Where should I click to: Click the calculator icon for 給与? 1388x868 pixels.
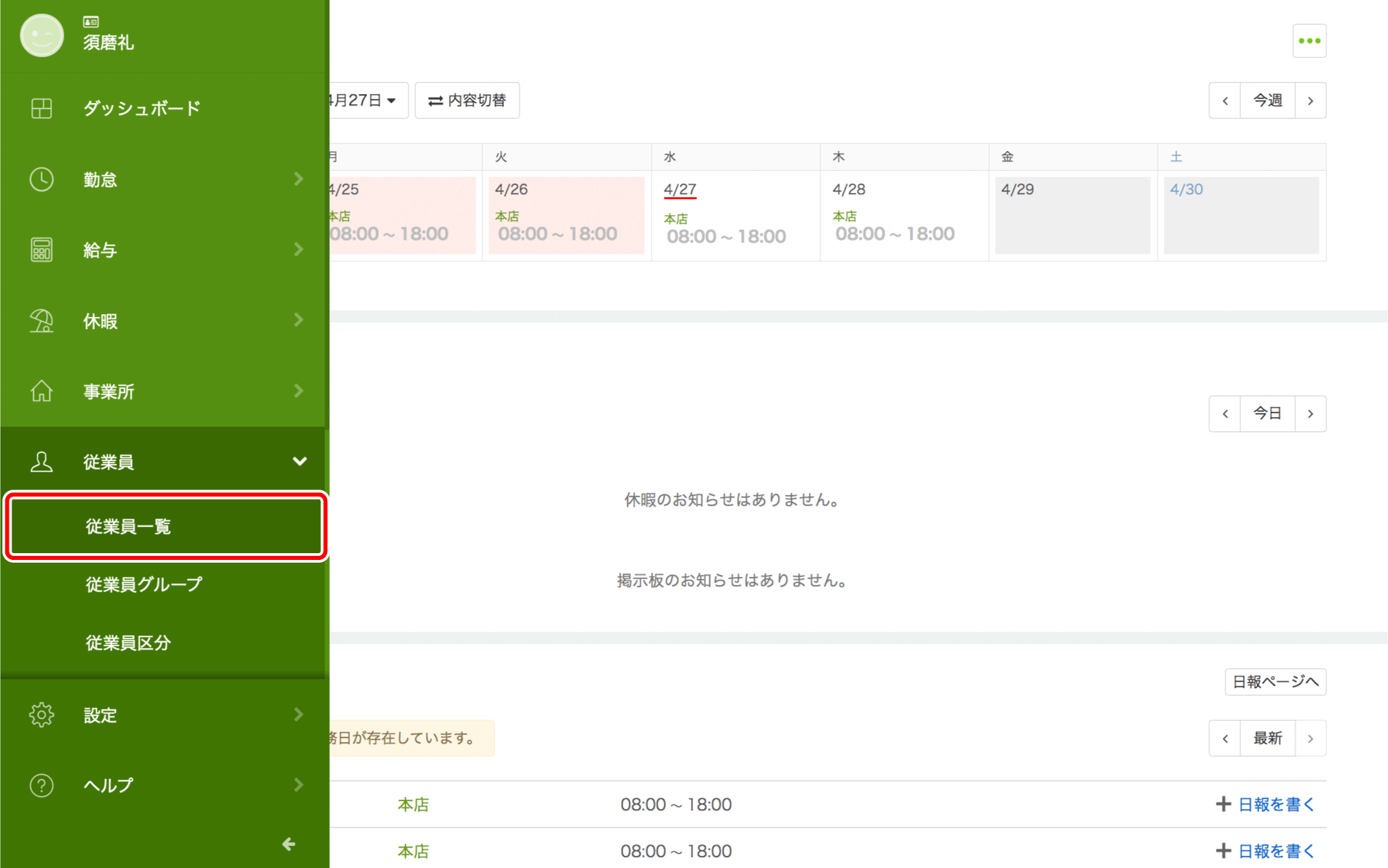[x=41, y=250]
